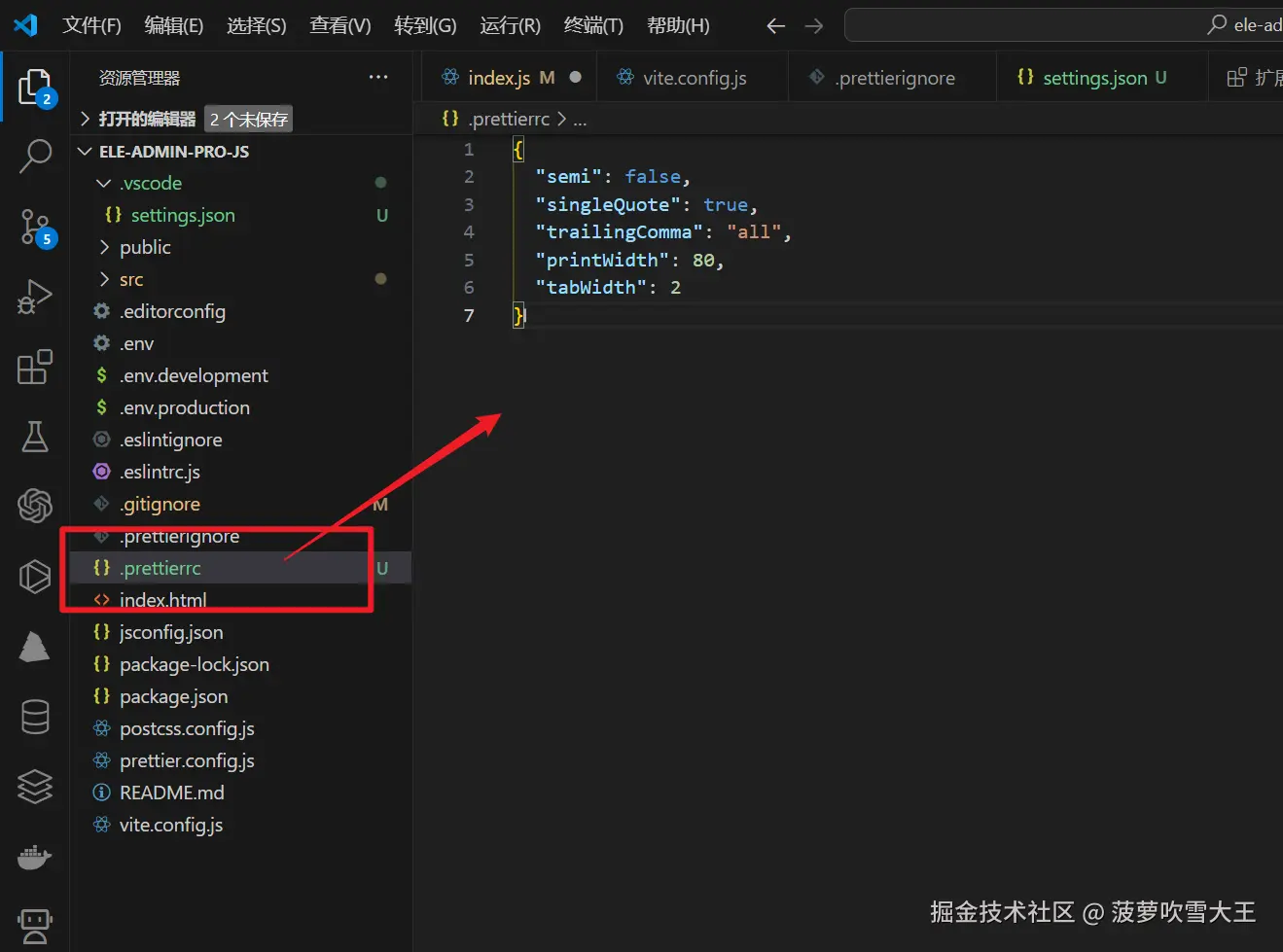Click the extensions tab icon at right edge

tap(1237, 78)
